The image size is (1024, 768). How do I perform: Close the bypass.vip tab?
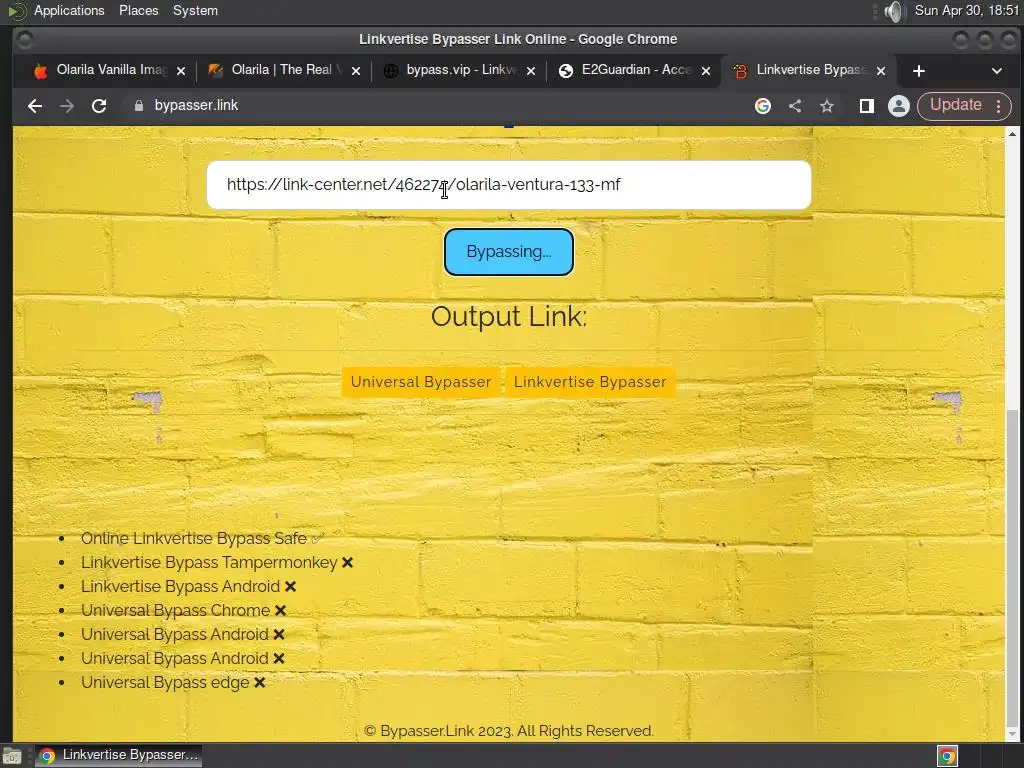coord(531,71)
